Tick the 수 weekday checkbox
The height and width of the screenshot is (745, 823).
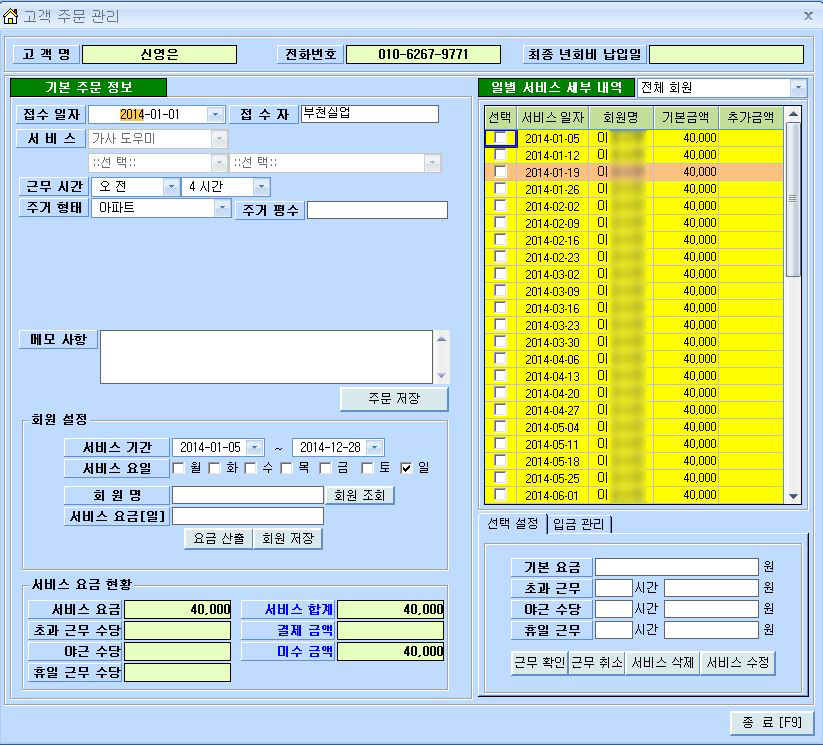pyautogui.click(x=250, y=468)
